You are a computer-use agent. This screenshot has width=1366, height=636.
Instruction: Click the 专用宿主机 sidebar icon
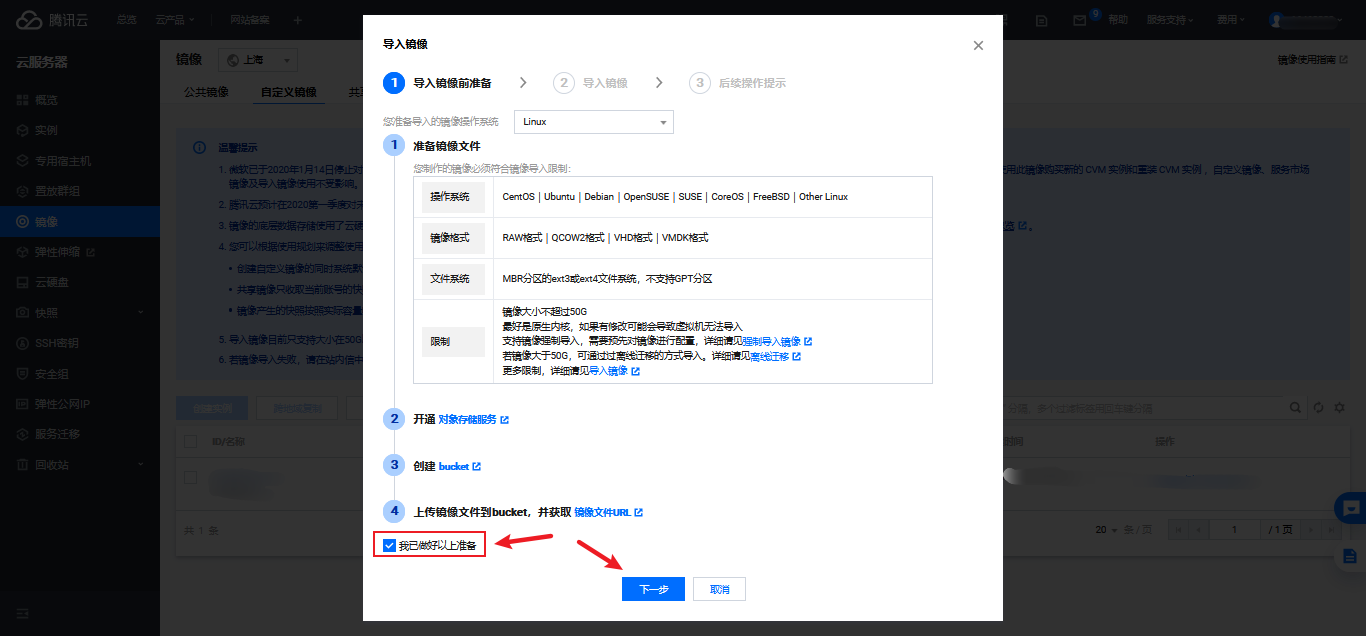[23, 160]
